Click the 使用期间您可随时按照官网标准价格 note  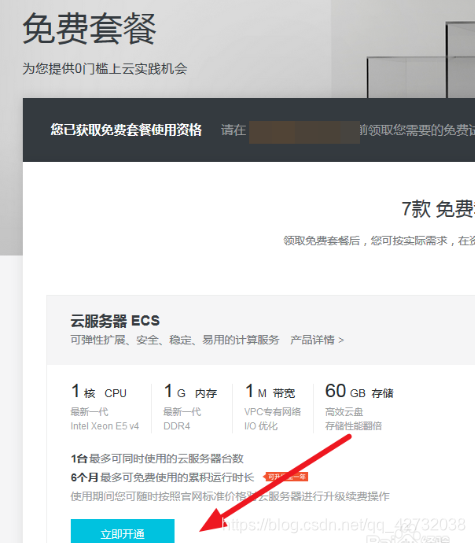[x=230, y=496]
